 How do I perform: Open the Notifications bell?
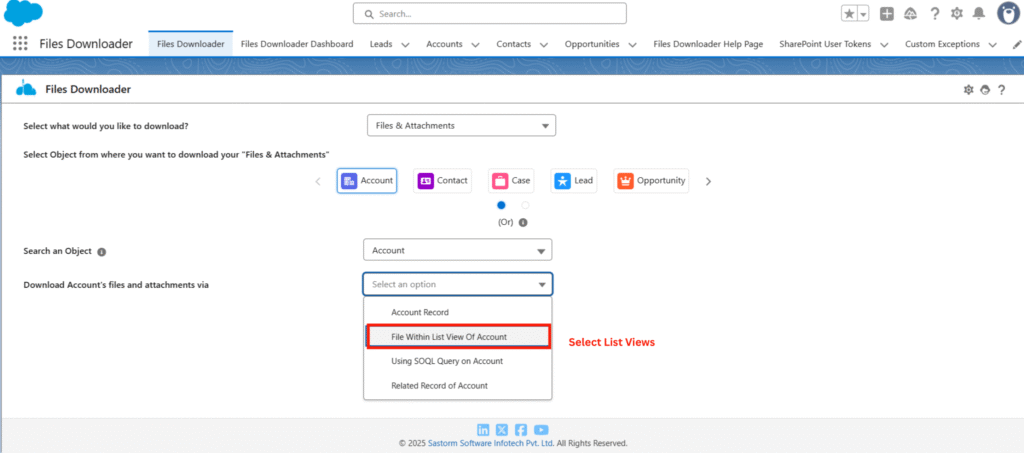(x=978, y=14)
